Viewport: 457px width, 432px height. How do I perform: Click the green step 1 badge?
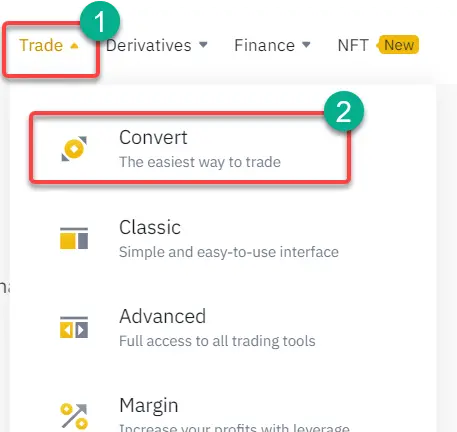click(100, 22)
